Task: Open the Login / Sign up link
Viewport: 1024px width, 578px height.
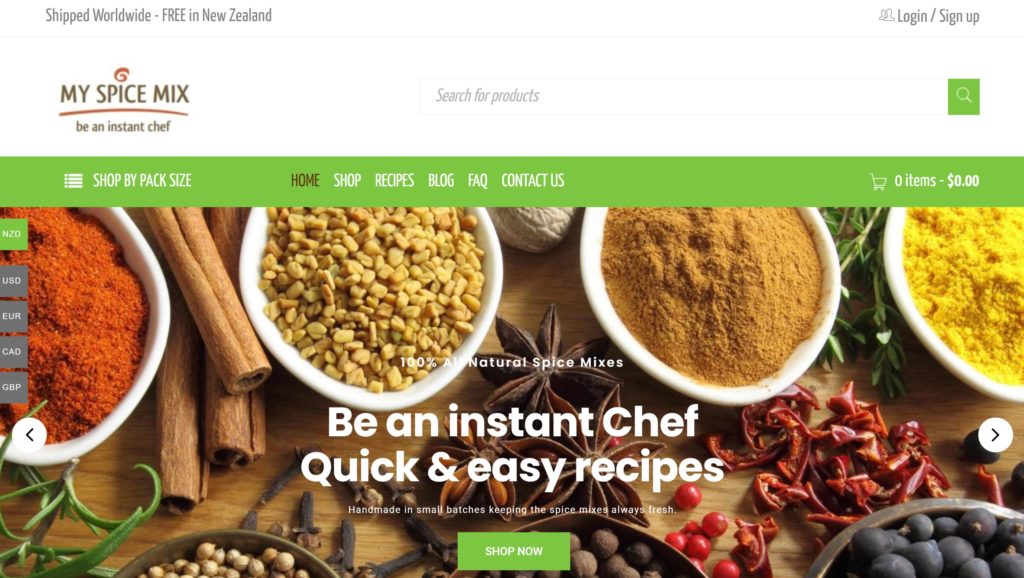Action: pos(938,16)
